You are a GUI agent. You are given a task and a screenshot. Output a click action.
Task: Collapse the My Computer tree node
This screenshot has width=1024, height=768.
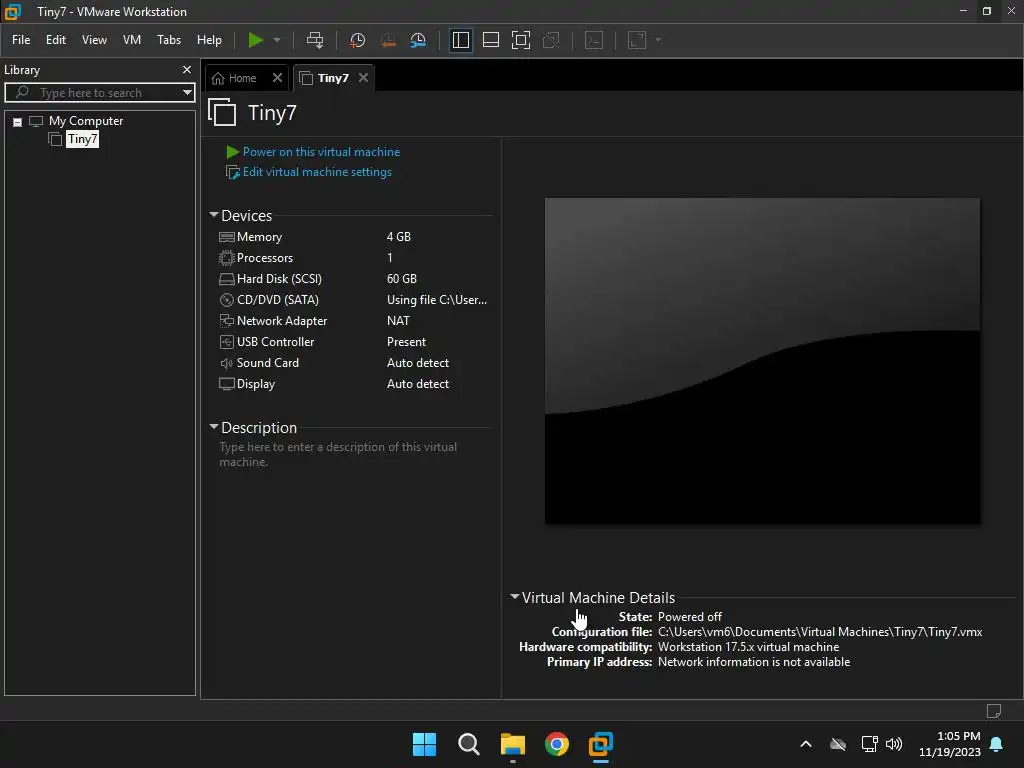click(x=18, y=121)
